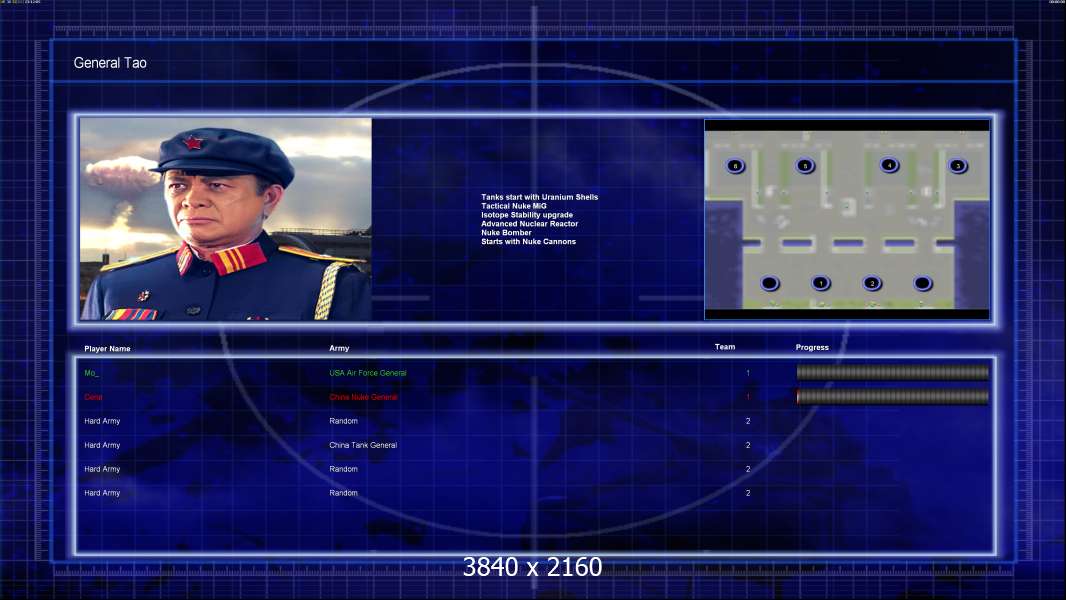The height and width of the screenshot is (600, 1066).
Task: Click team number in China Nuke General row
Action: (x=748, y=397)
